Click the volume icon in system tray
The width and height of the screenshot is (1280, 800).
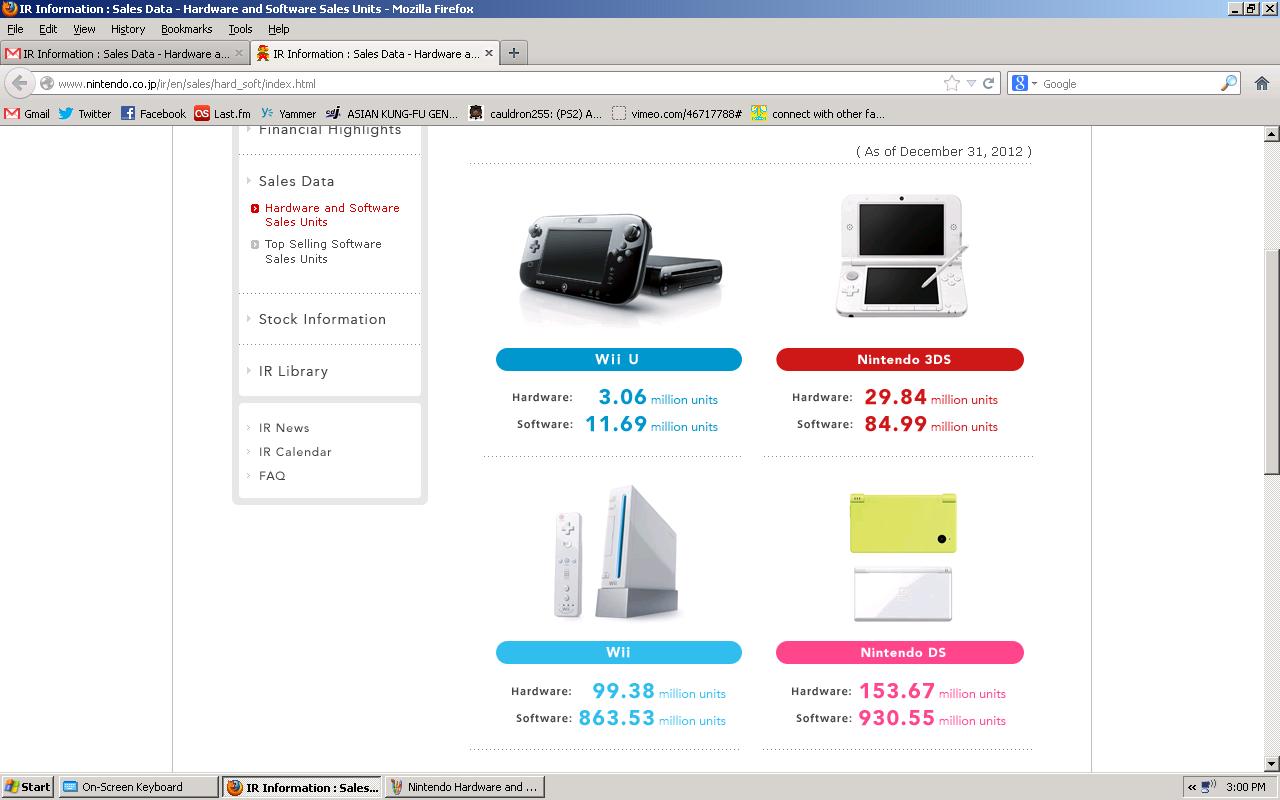pyautogui.click(x=1208, y=787)
